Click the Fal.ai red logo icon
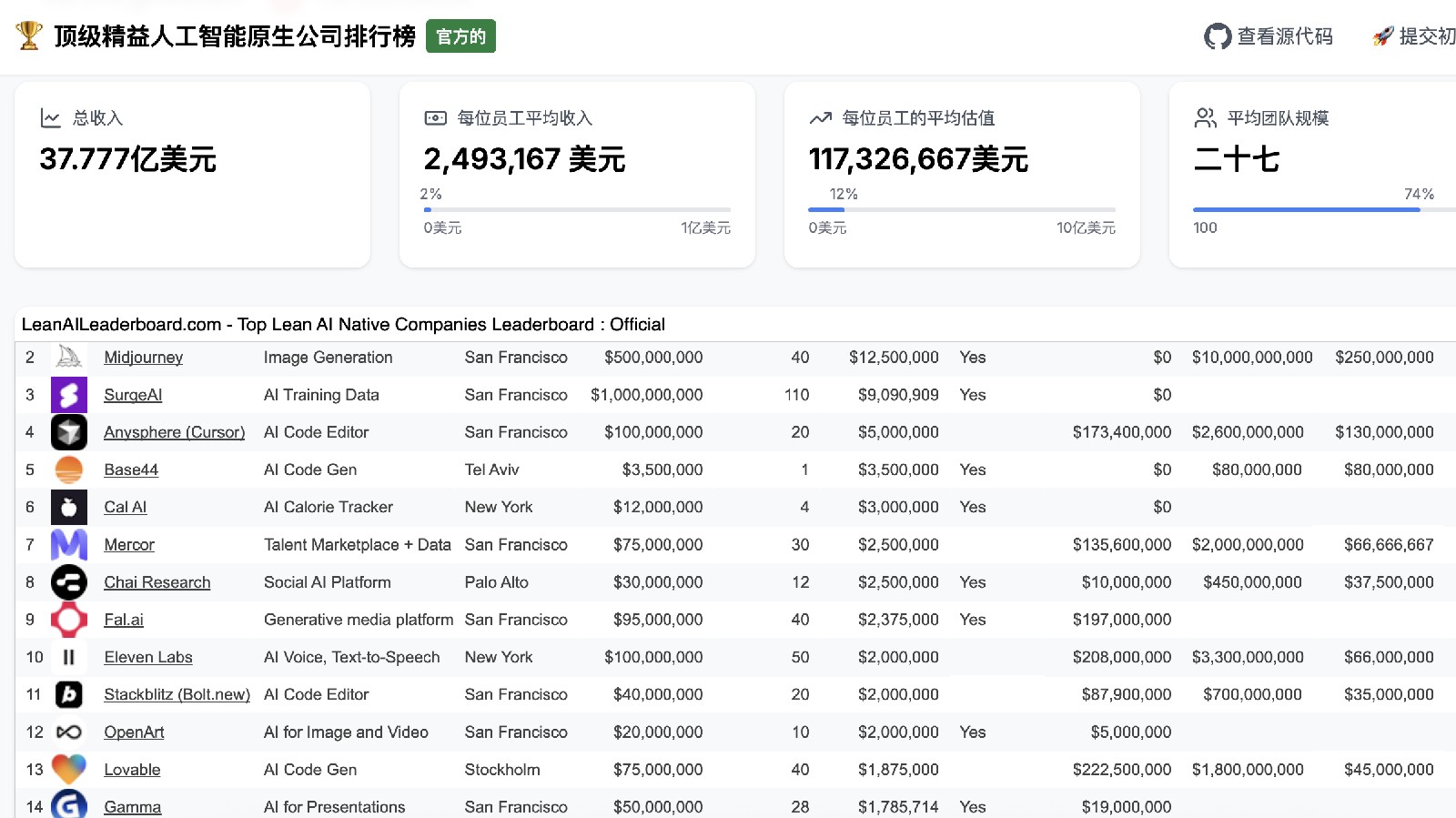This screenshot has height=818, width=1456. pyautogui.click(x=68, y=620)
